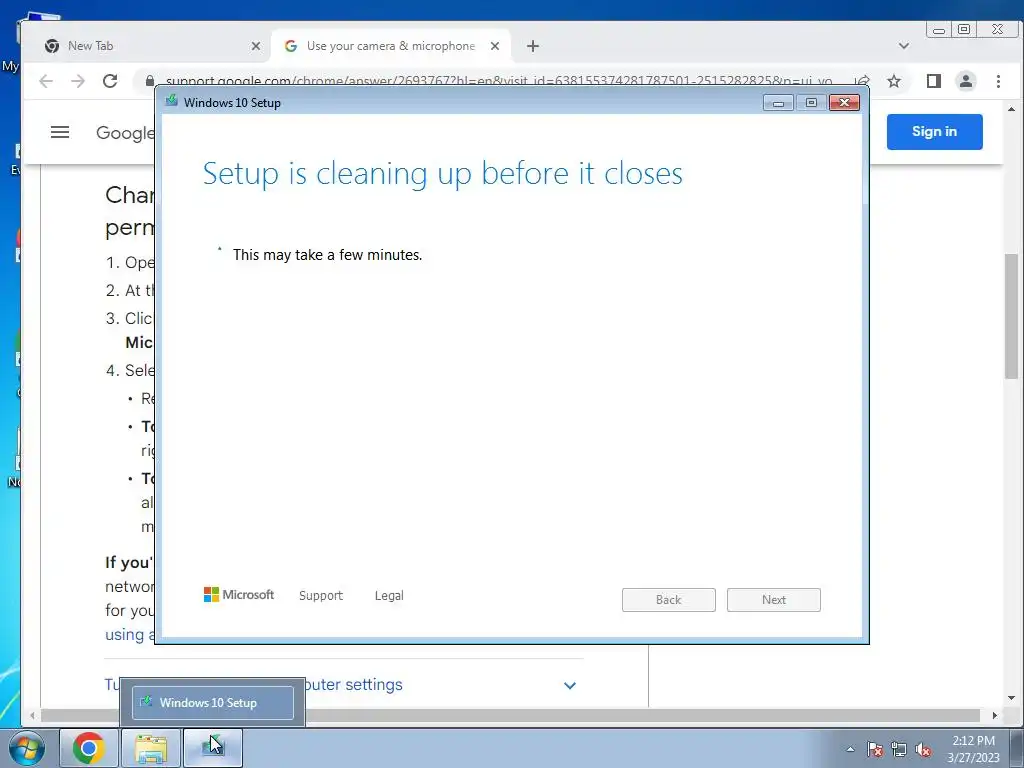The image size is (1024, 768).
Task: Click the Windows 10 Setup taskbar icon
Action: coord(213,748)
